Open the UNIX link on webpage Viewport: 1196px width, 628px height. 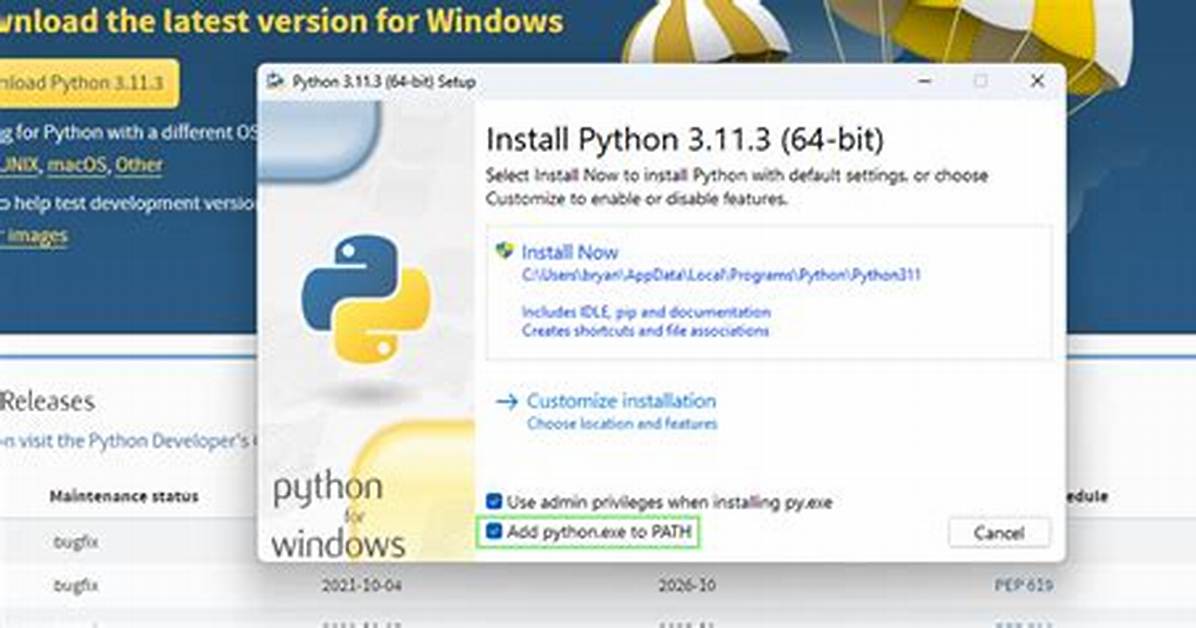coord(19,165)
